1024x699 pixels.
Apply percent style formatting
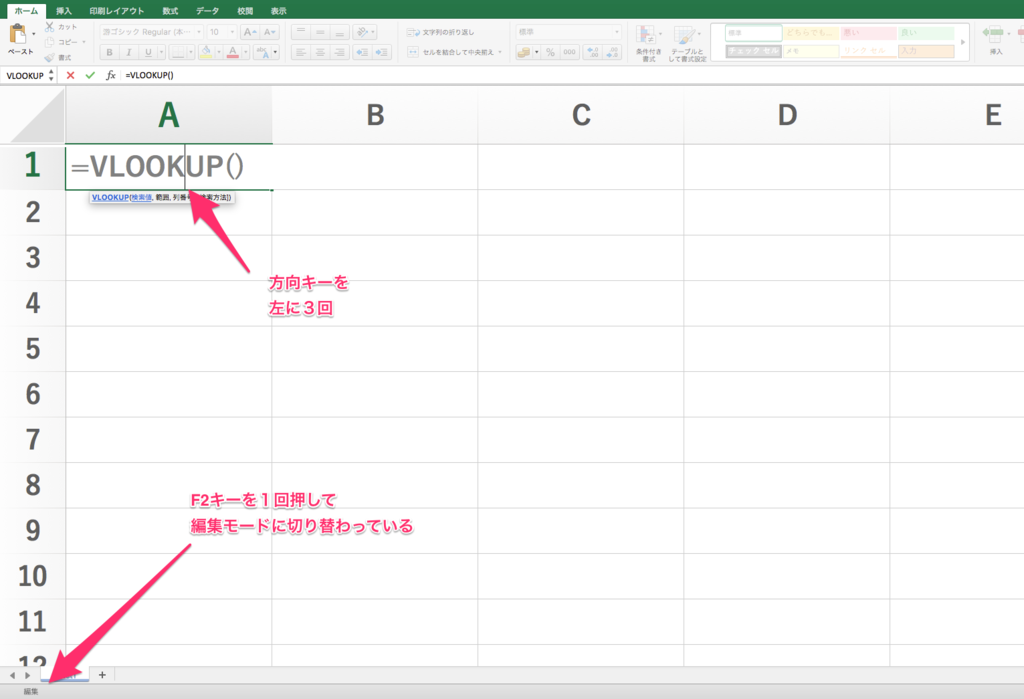552,52
